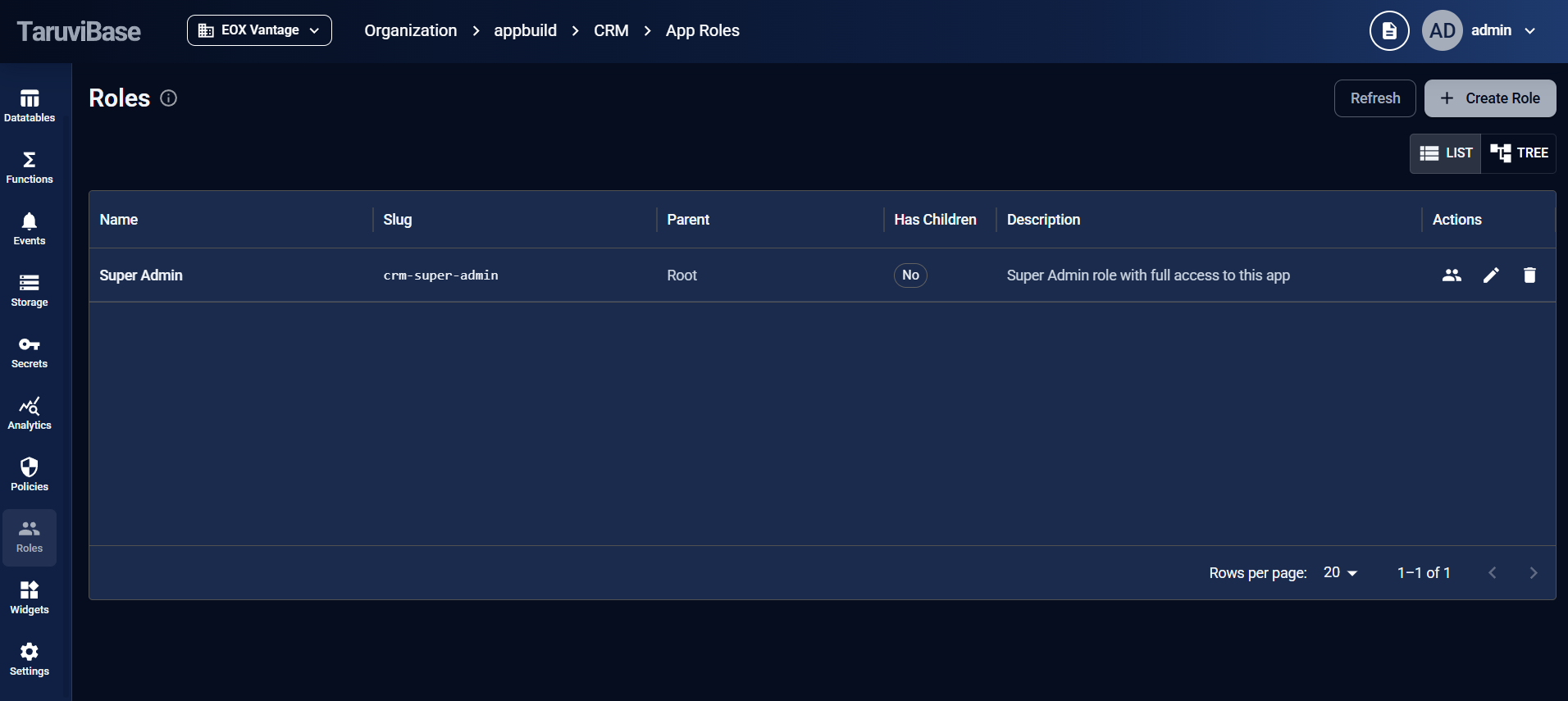The width and height of the screenshot is (1568, 701).
Task: Switch to TREE view
Action: tap(1519, 153)
